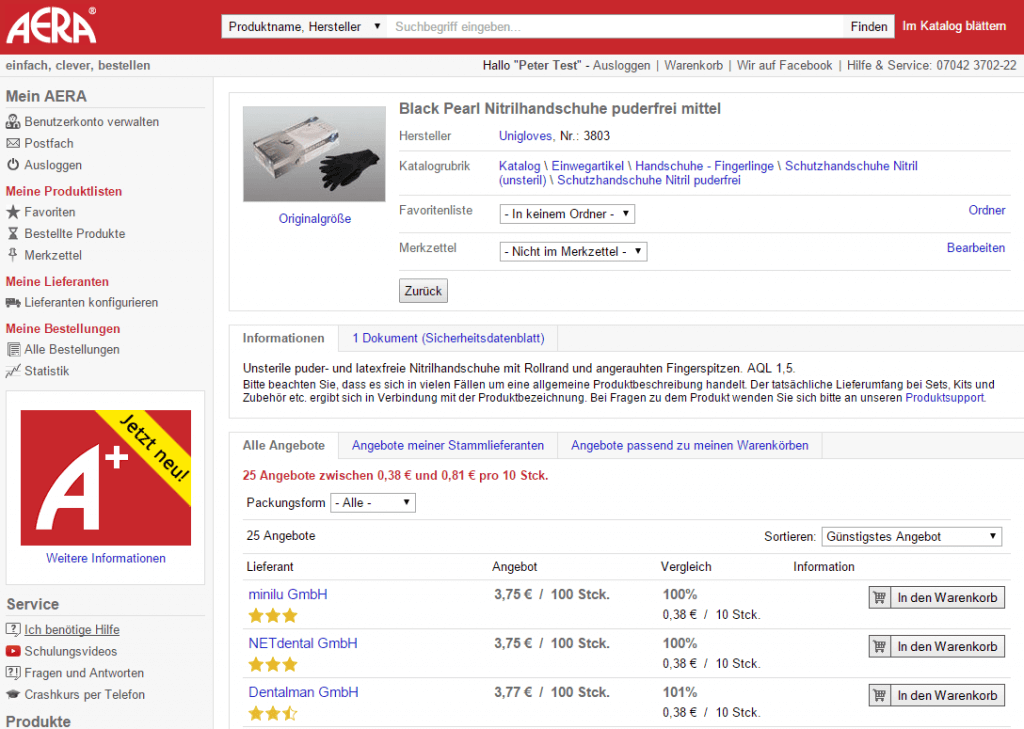Click the truck icon beside Lieferanten konfigurieren
Image resolution: width=1024 pixels, height=729 pixels.
(13, 303)
